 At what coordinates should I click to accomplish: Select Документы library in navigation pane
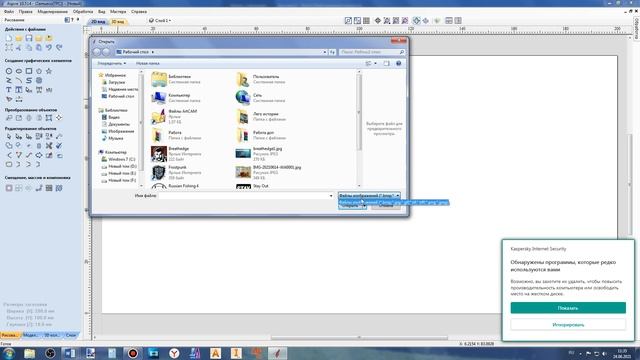pos(116,124)
